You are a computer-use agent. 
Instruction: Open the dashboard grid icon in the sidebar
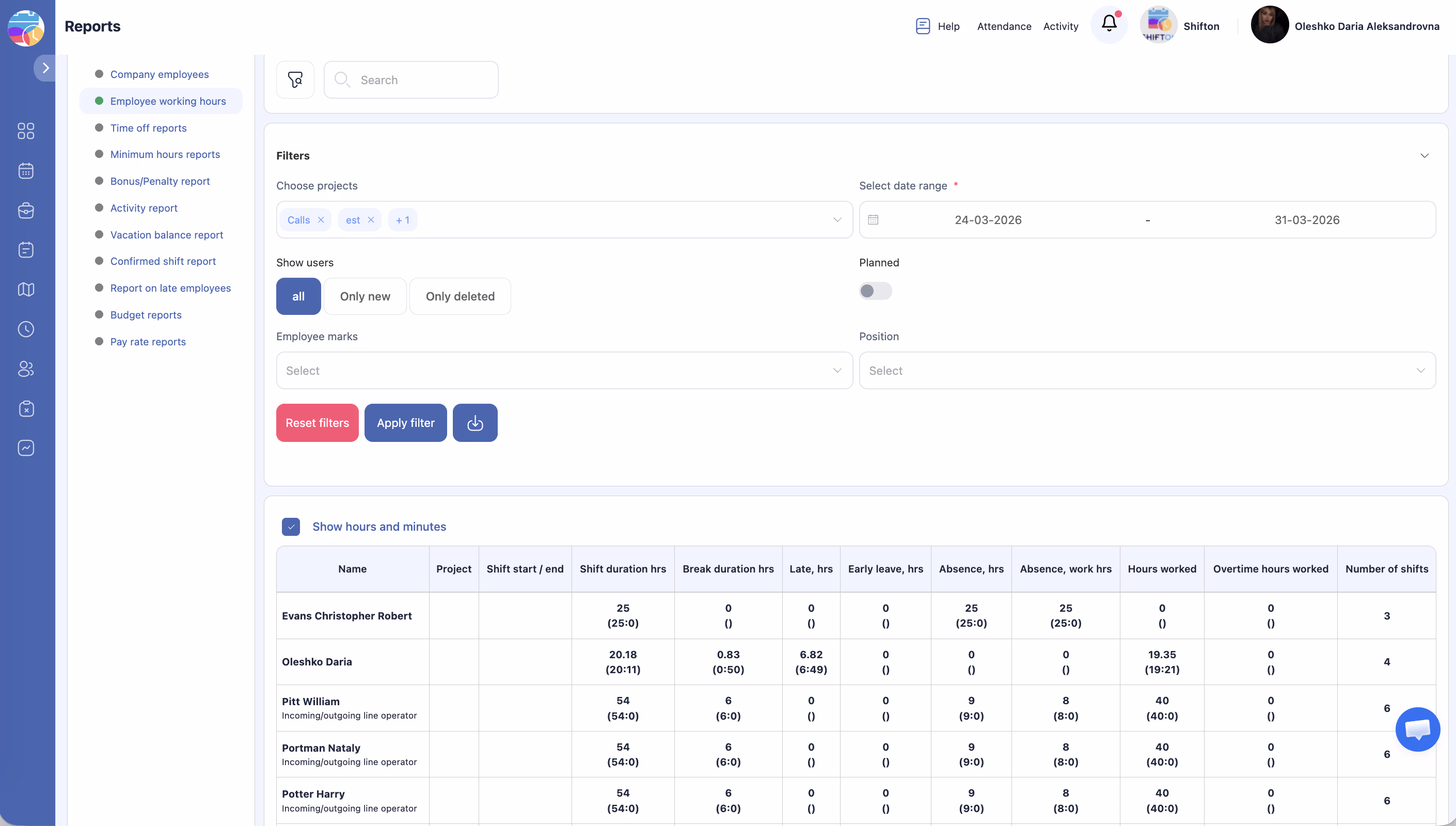click(26, 131)
